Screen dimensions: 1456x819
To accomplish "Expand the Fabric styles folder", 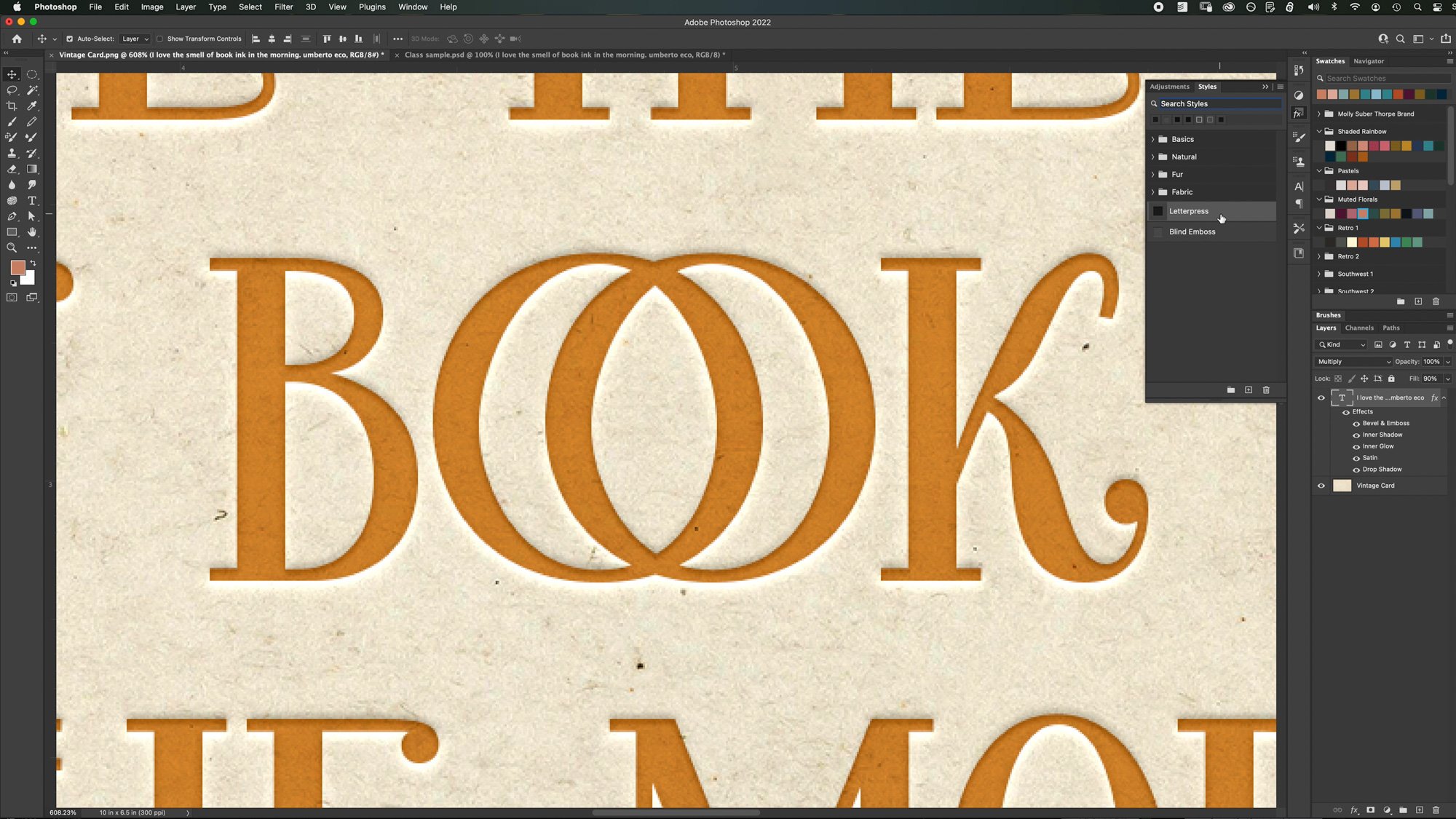I will coord(1153,192).
